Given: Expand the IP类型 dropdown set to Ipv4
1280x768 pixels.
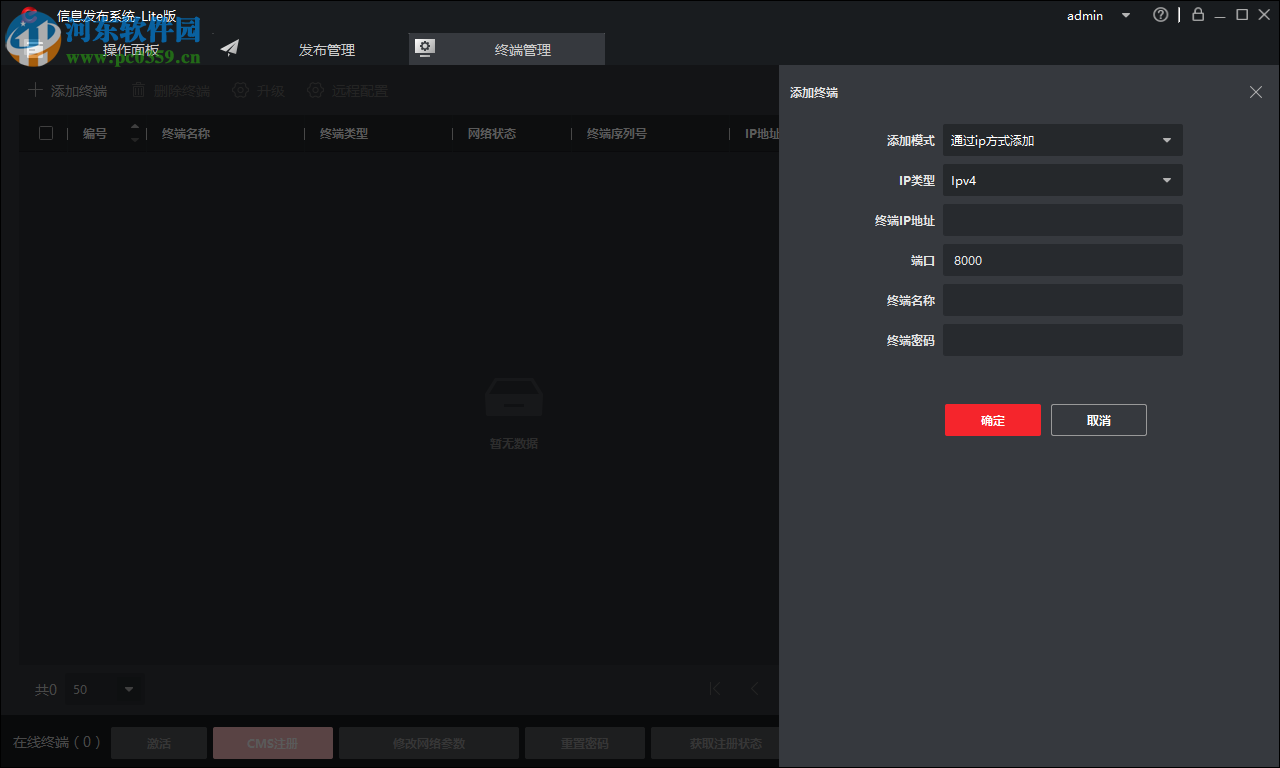Looking at the screenshot, I should click(1062, 180).
